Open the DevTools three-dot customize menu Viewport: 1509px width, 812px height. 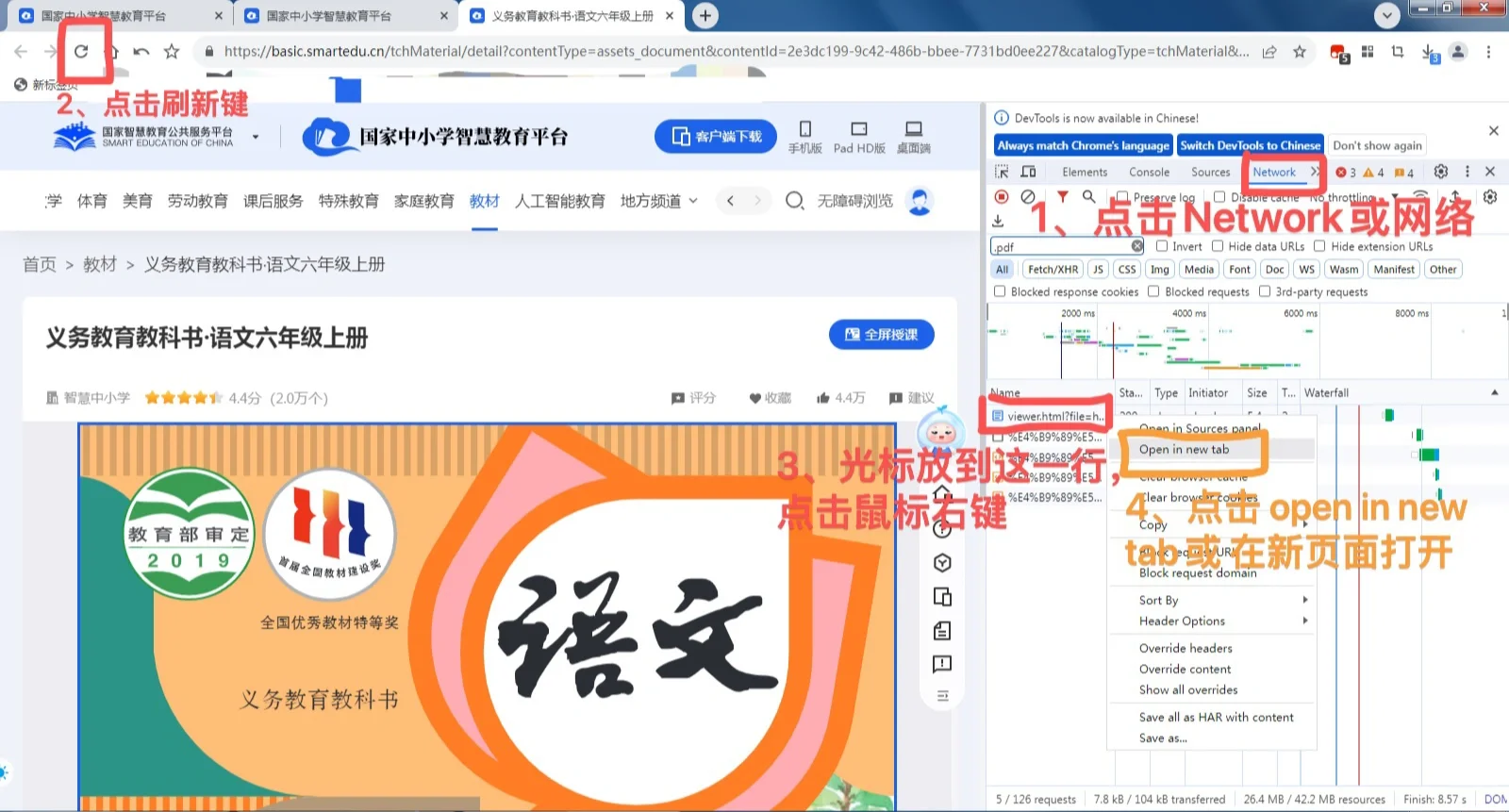point(1467,172)
